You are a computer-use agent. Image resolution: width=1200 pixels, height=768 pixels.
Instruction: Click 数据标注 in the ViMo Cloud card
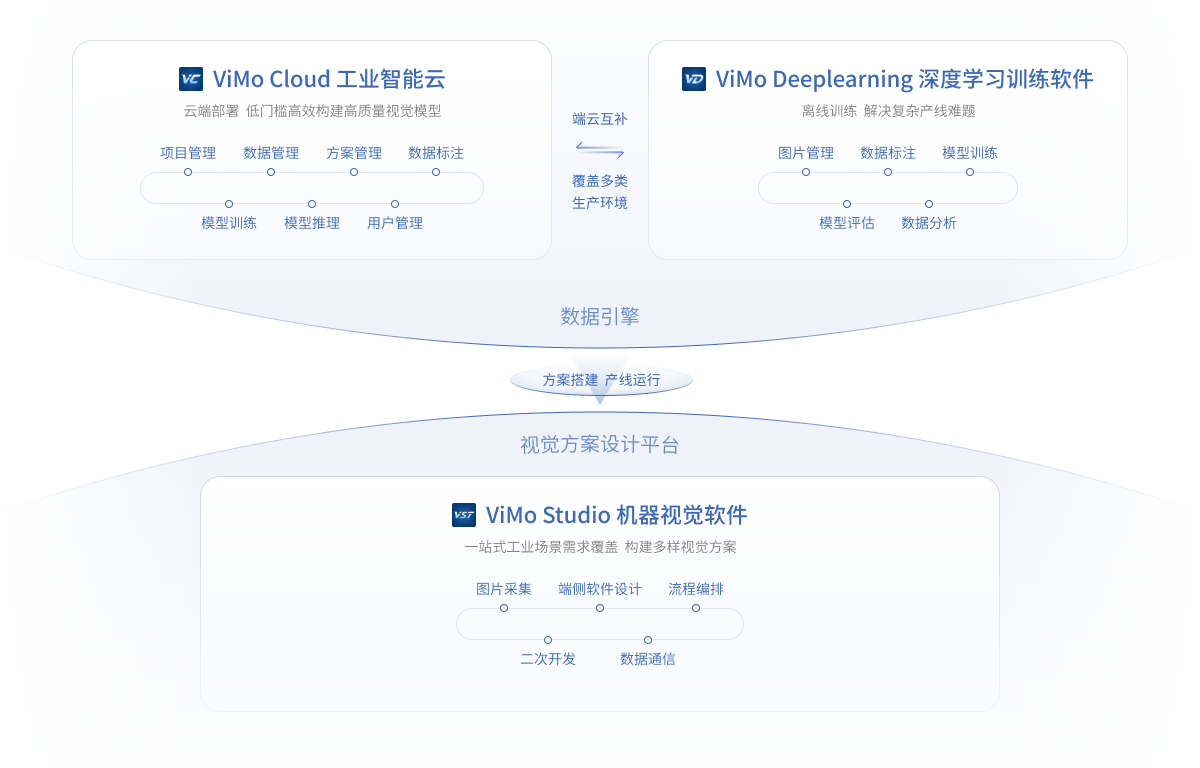[436, 153]
